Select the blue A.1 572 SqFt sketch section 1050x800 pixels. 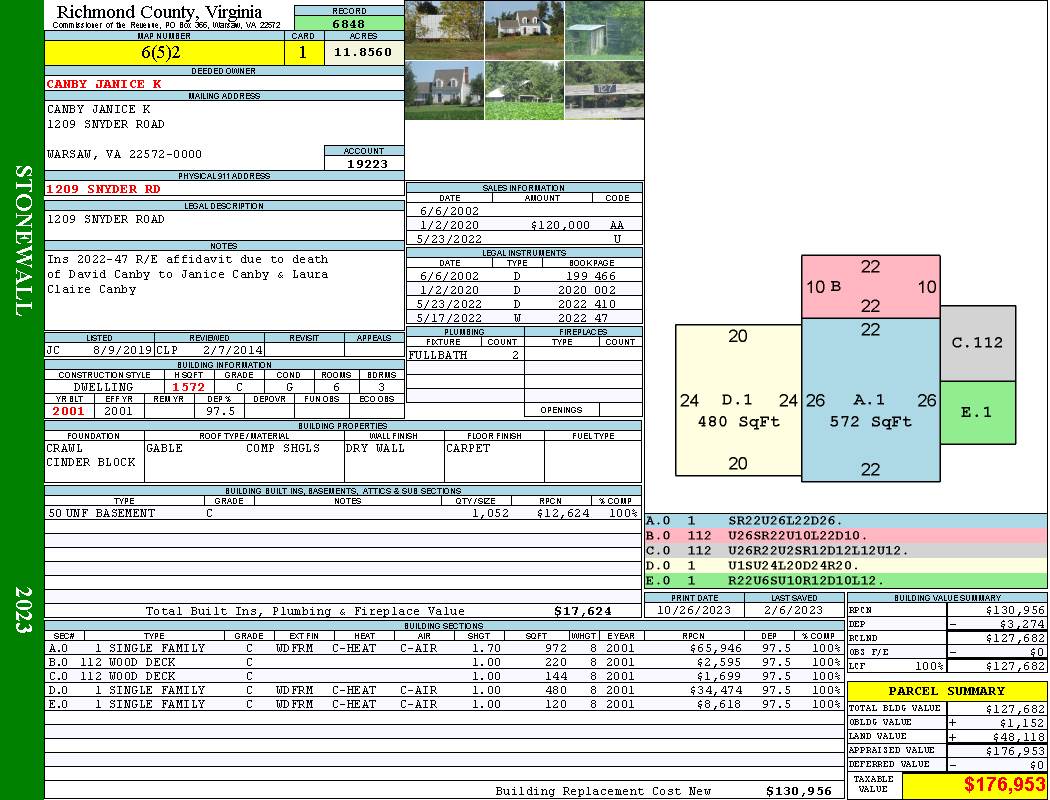871,400
